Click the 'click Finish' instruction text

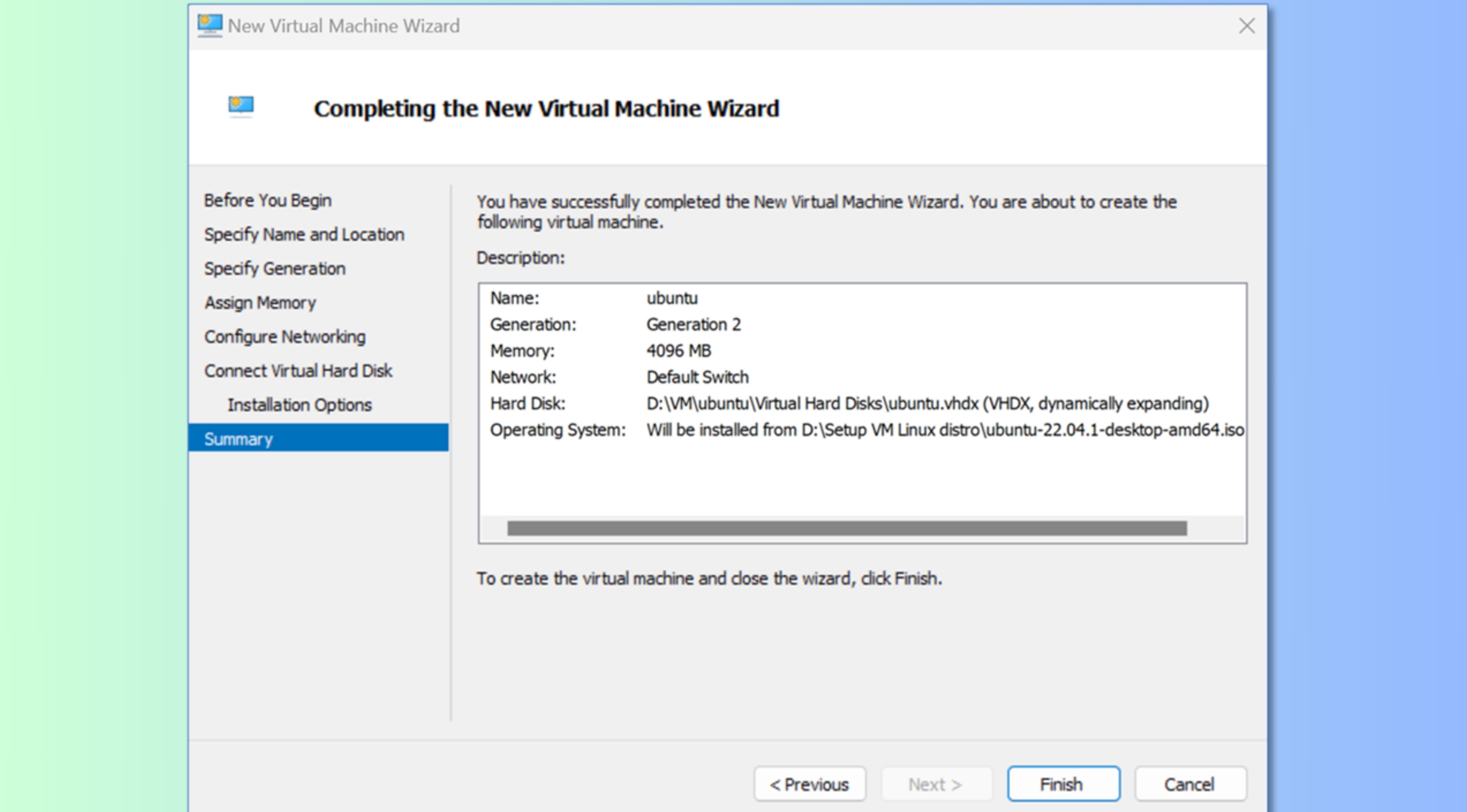[709, 579]
